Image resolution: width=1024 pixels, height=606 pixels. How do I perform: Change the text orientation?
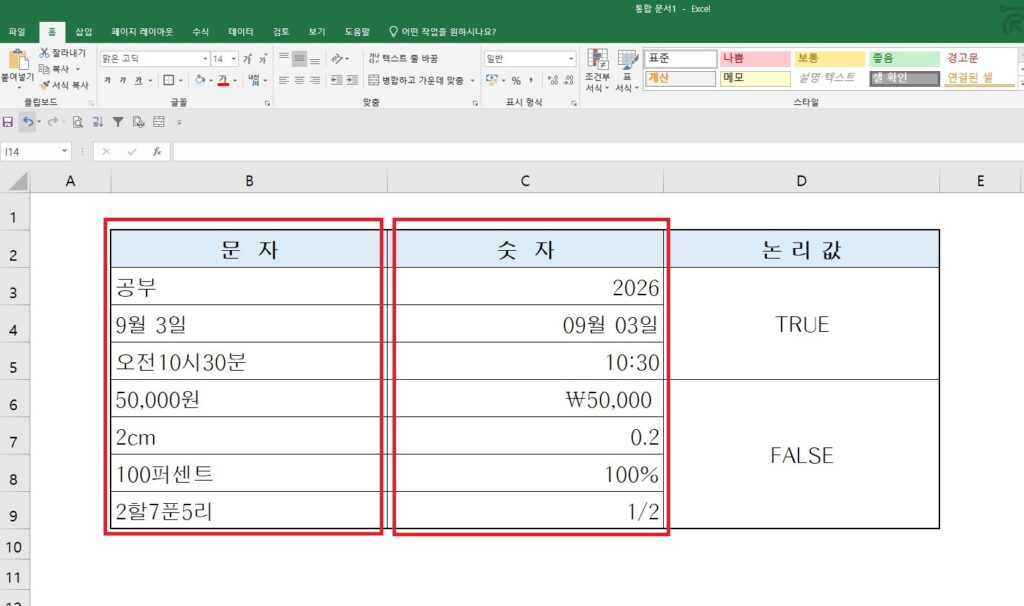[x=337, y=59]
